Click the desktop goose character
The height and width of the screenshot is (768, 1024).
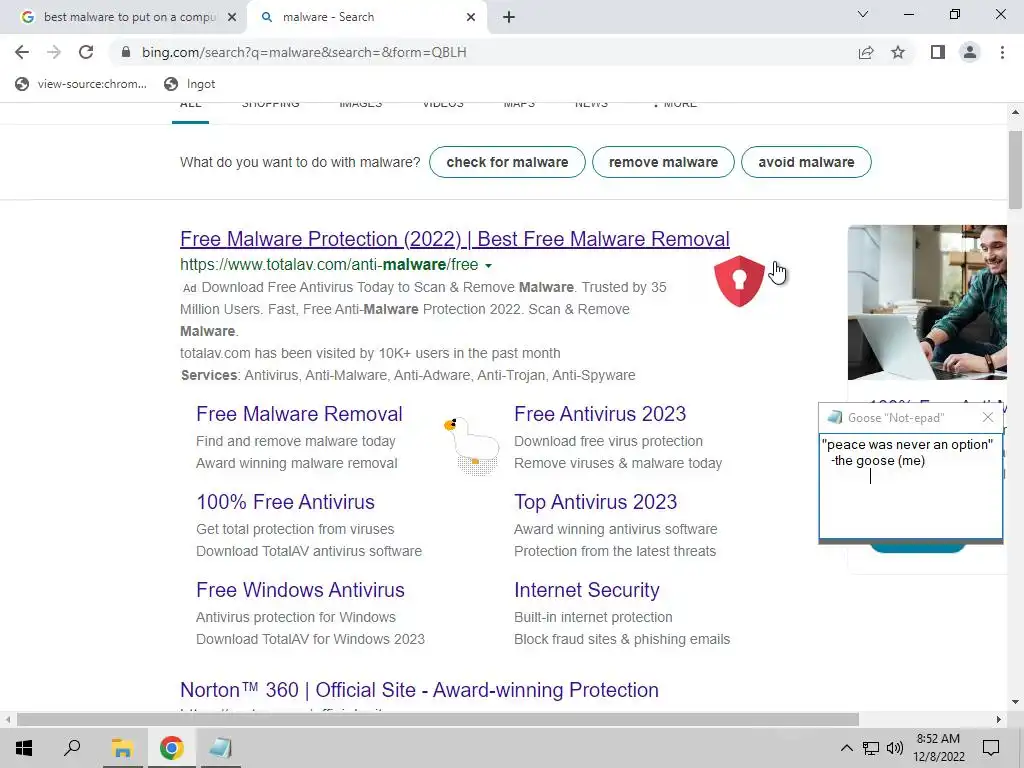473,445
